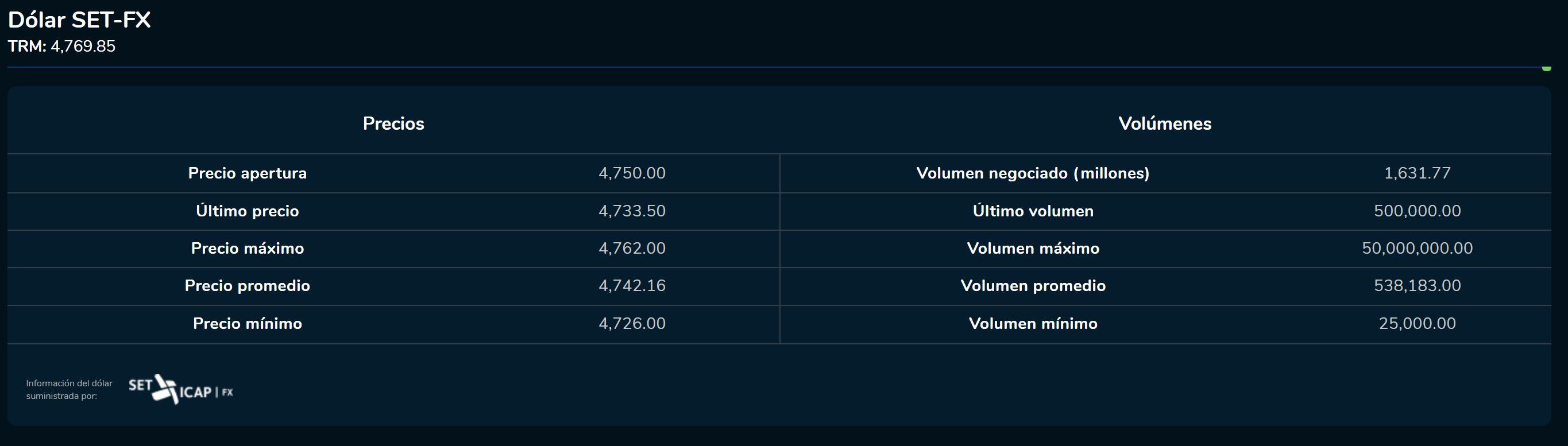Click the Volumen negociado (millones) label
The image size is (1568, 446).
click(x=1032, y=173)
